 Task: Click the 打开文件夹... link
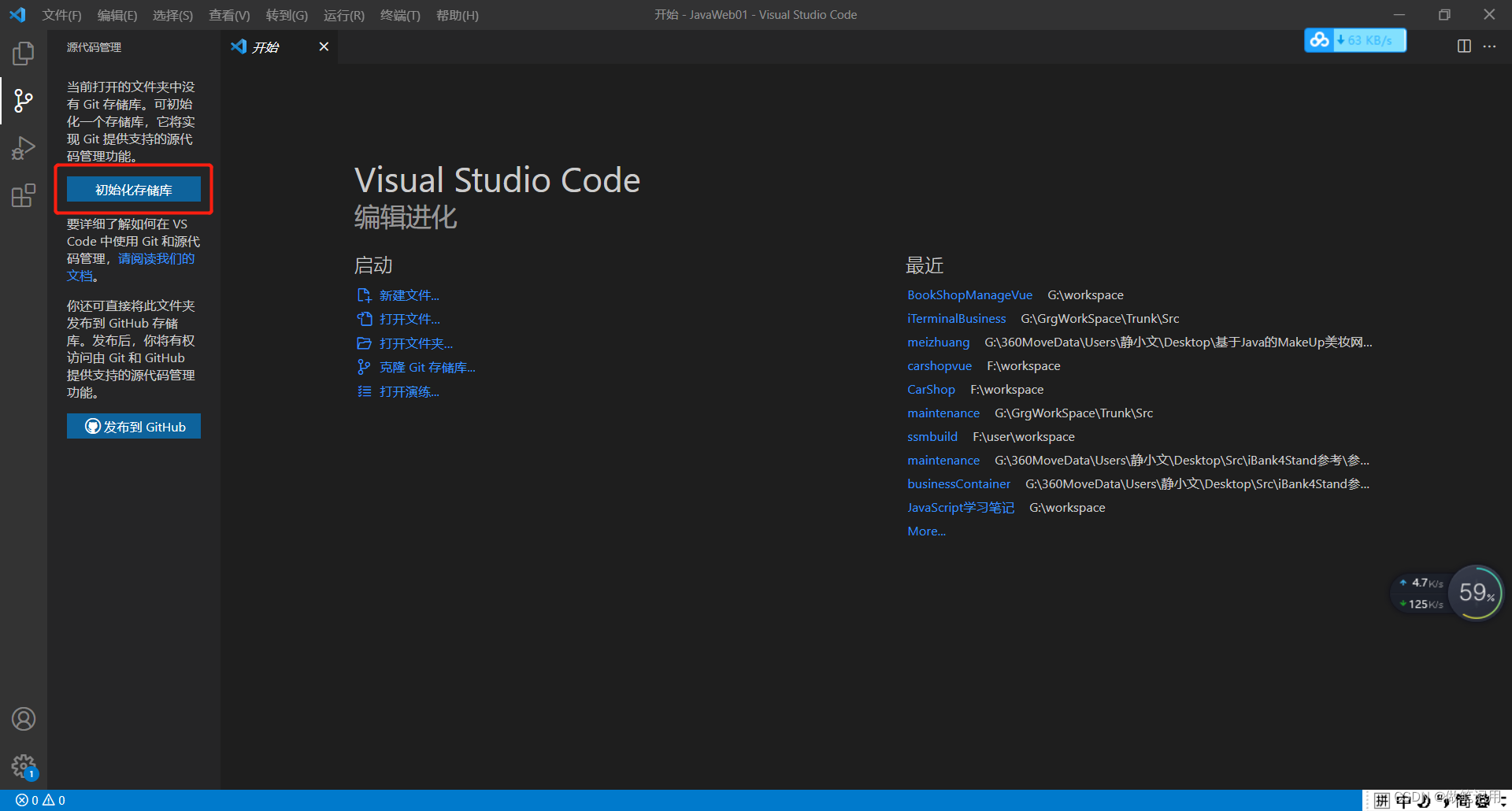click(416, 343)
